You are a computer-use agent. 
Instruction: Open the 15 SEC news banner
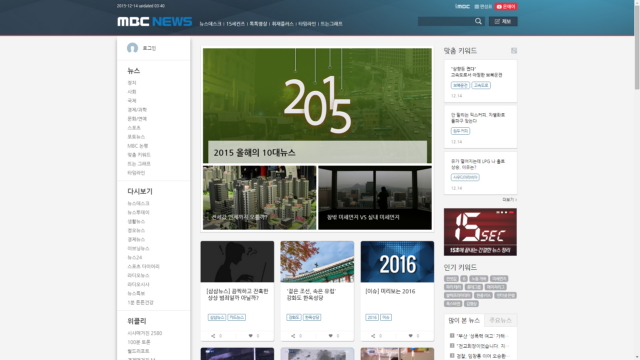pyautogui.click(x=480, y=232)
